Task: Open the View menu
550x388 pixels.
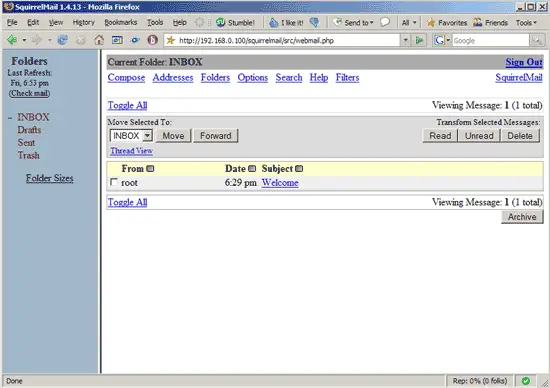Action: [x=56, y=22]
